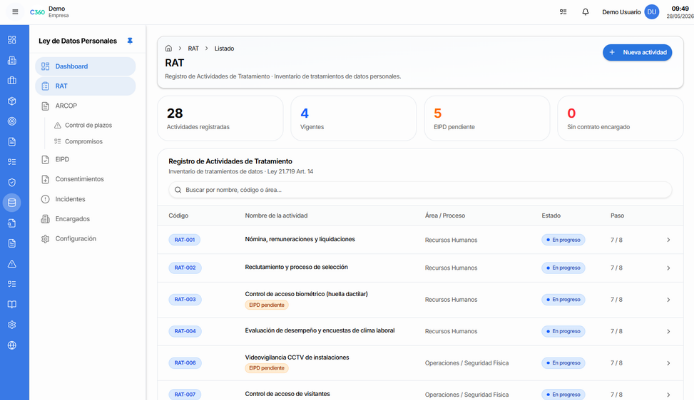Image resolution: width=700 pixels, height=400 pixels.
Task: Expand row RAT-004 chevron
Action: coord(668,331)
